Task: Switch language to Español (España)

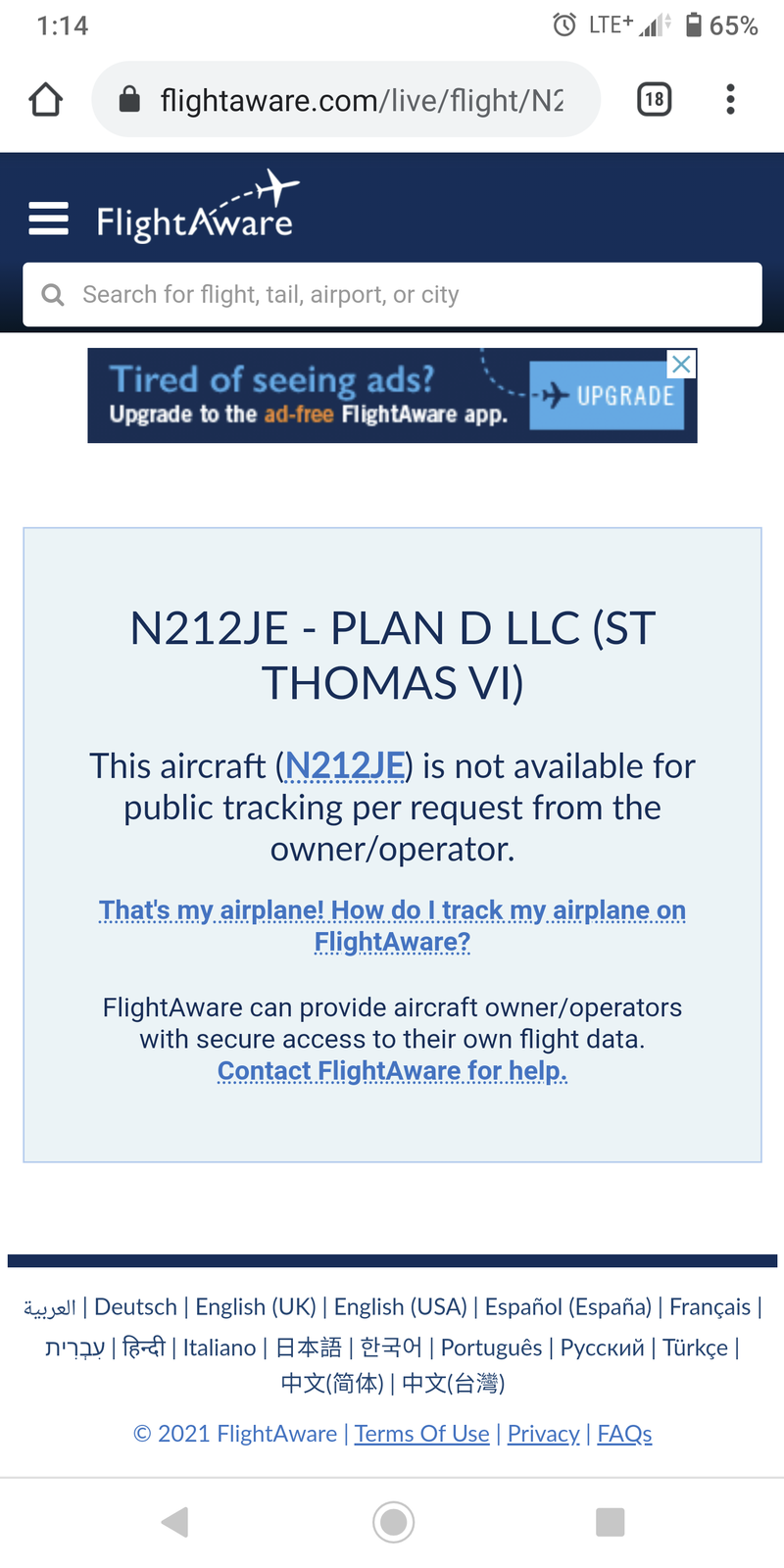Action: click(x=568, y=1306)
